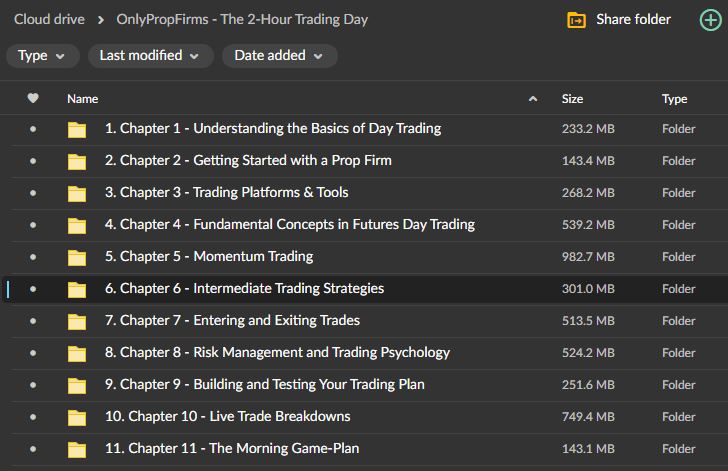Expand the Last modified filter
This screenshot has width=728, height=471.
click(149, 56)
